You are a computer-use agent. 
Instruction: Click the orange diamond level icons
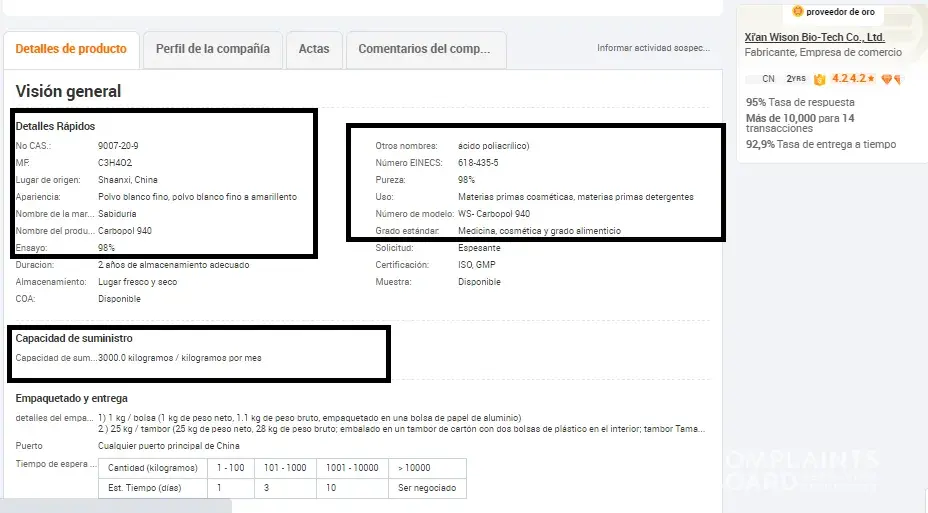tap(892, 79)
